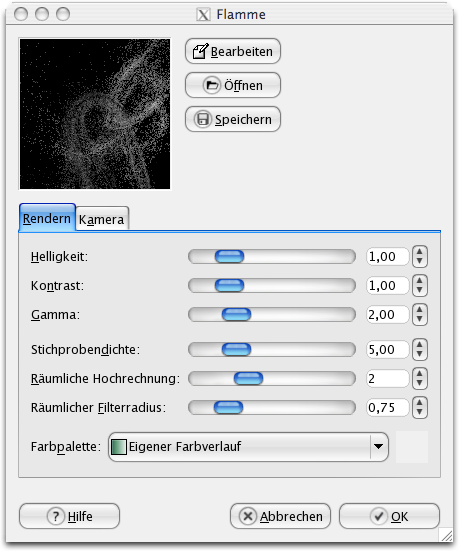459x551 pixels.
Task: Click the Speichern save button
Action: pos(233,119)
